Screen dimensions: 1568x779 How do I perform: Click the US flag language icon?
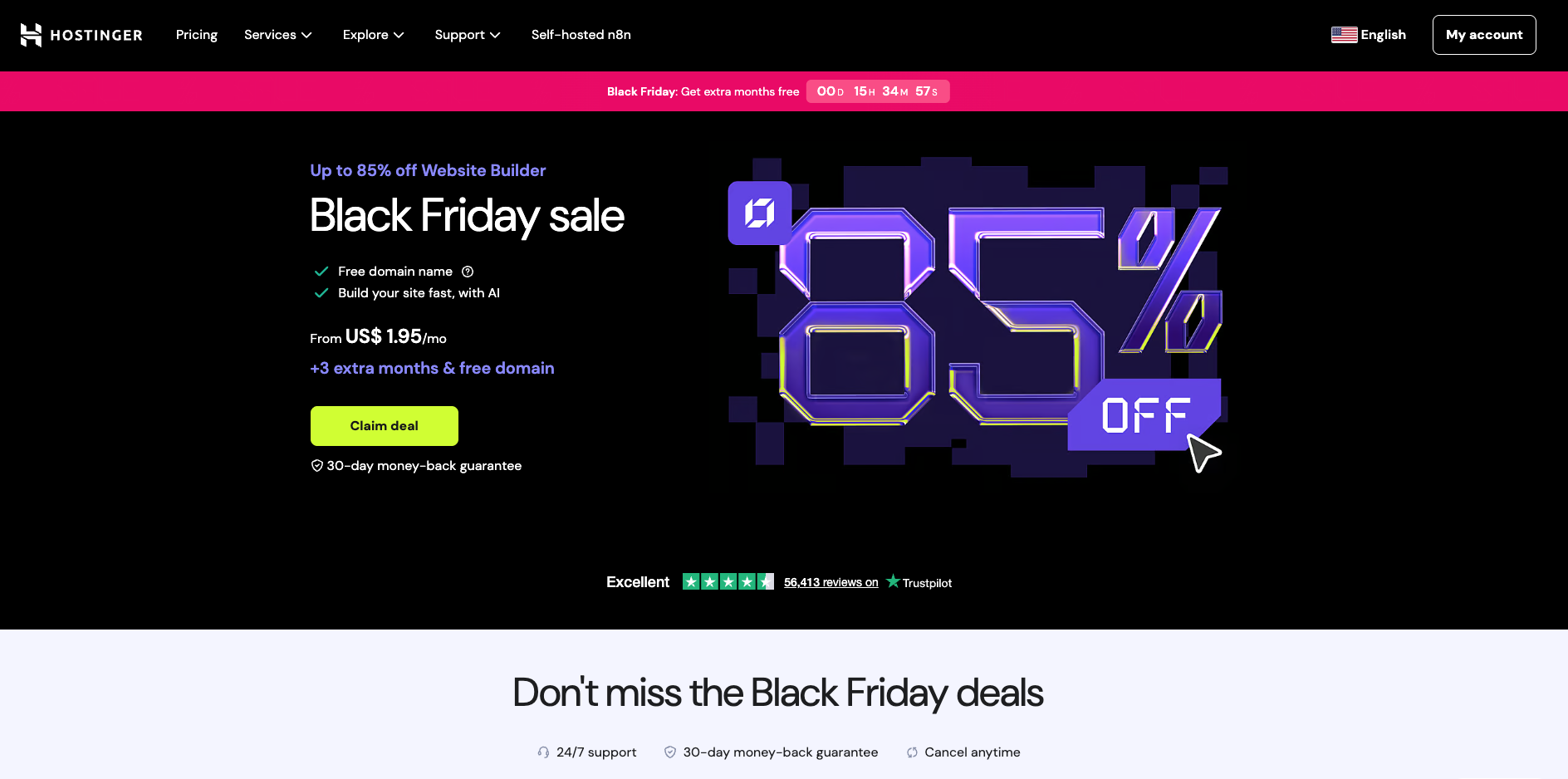pos(1344,35)
